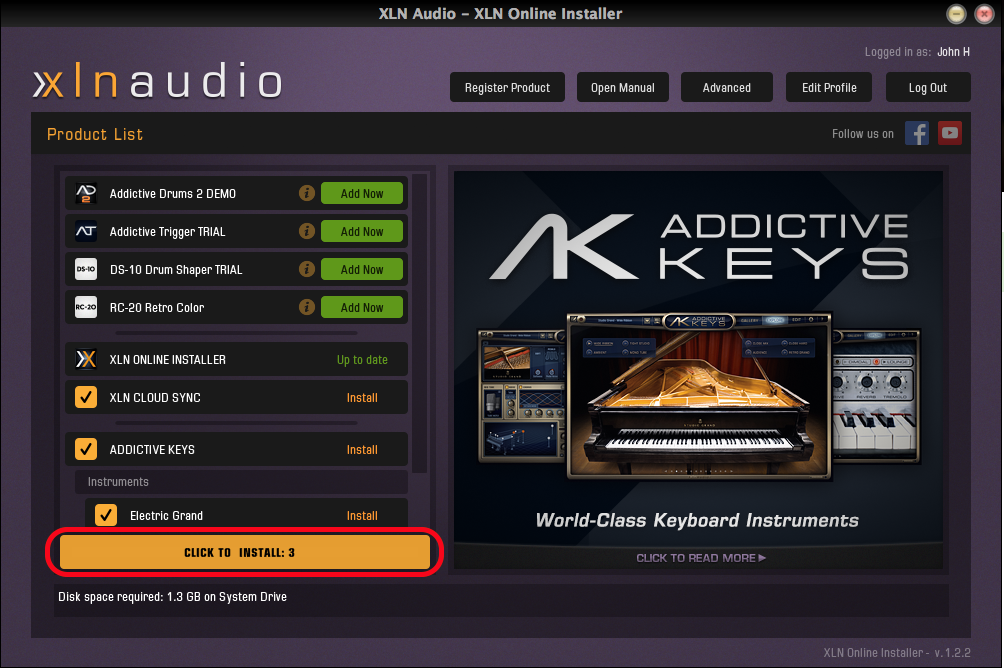Click the product list scrollbar
The width and height of the screenshot is (1004, 668).
tap(419, 323)
